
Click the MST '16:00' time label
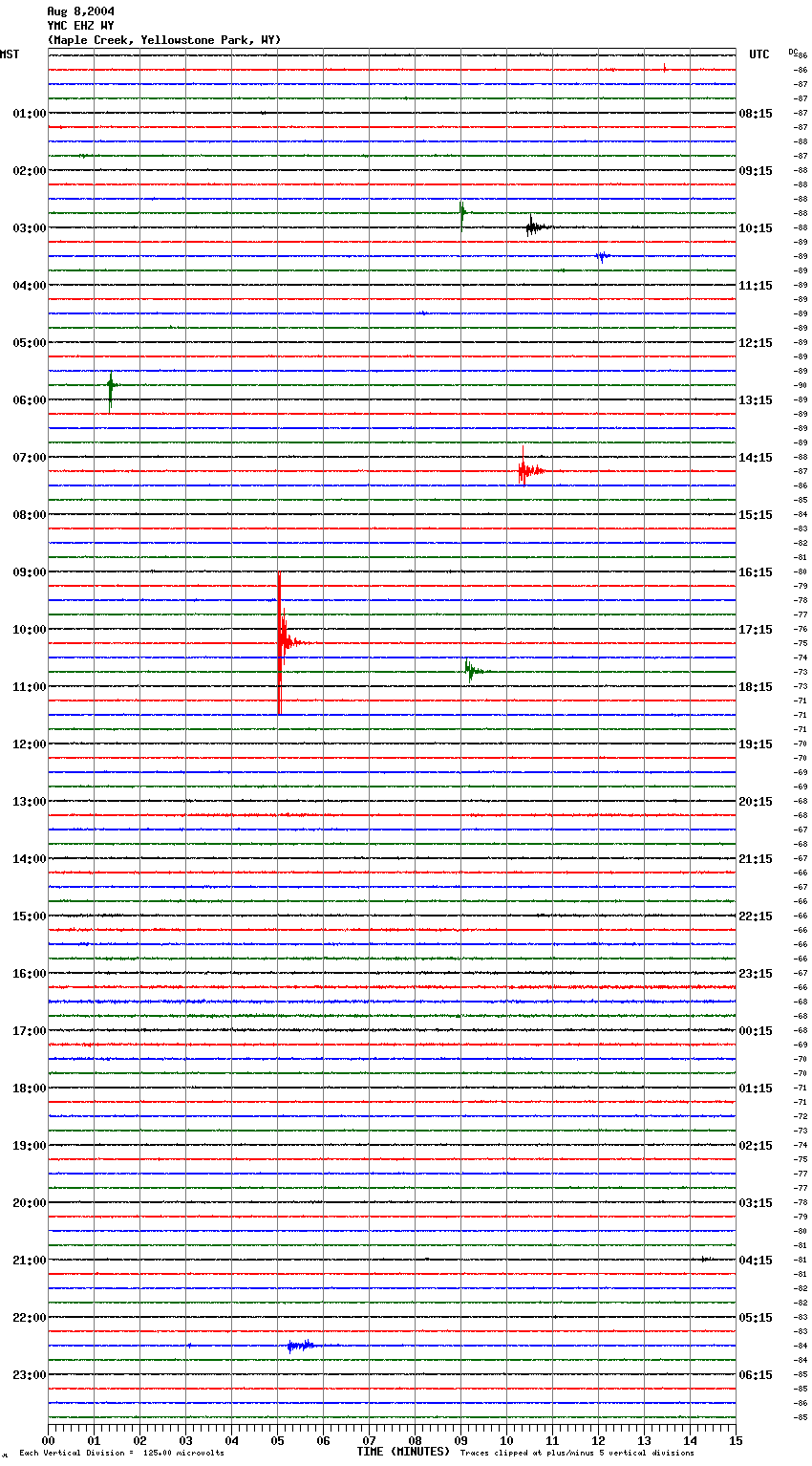(x=30, y=974)
